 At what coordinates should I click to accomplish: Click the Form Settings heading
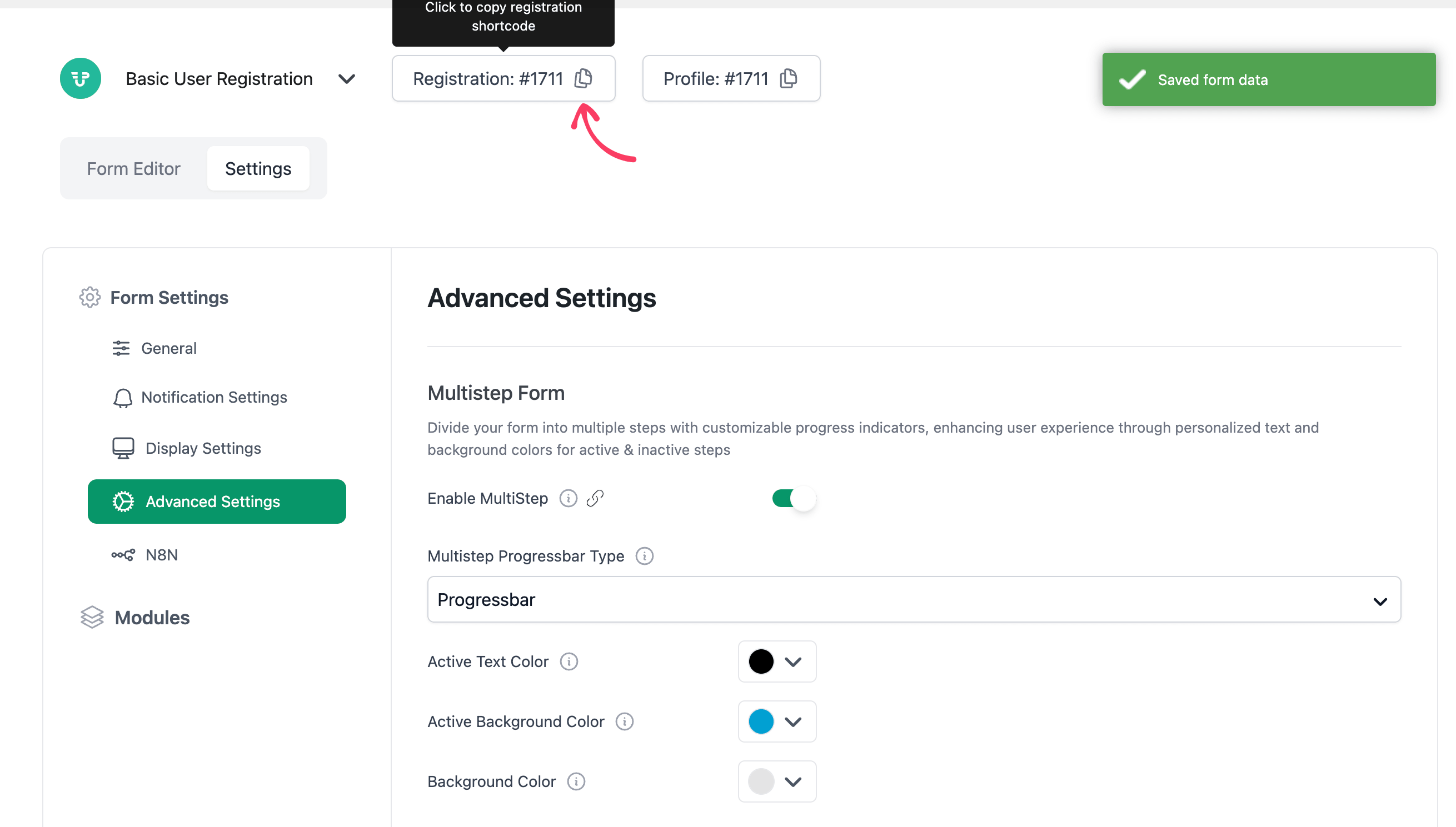tap(169, 297)
